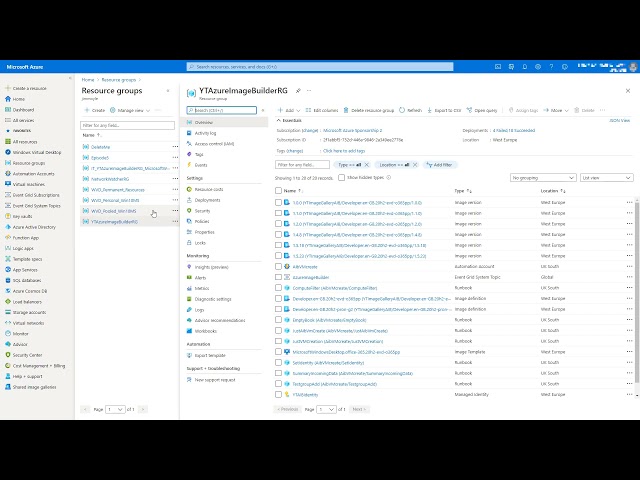The height and width of the screenshot is (480, 640).
Task: Check the SetIdentity runbook row
Action: [278, 362]
